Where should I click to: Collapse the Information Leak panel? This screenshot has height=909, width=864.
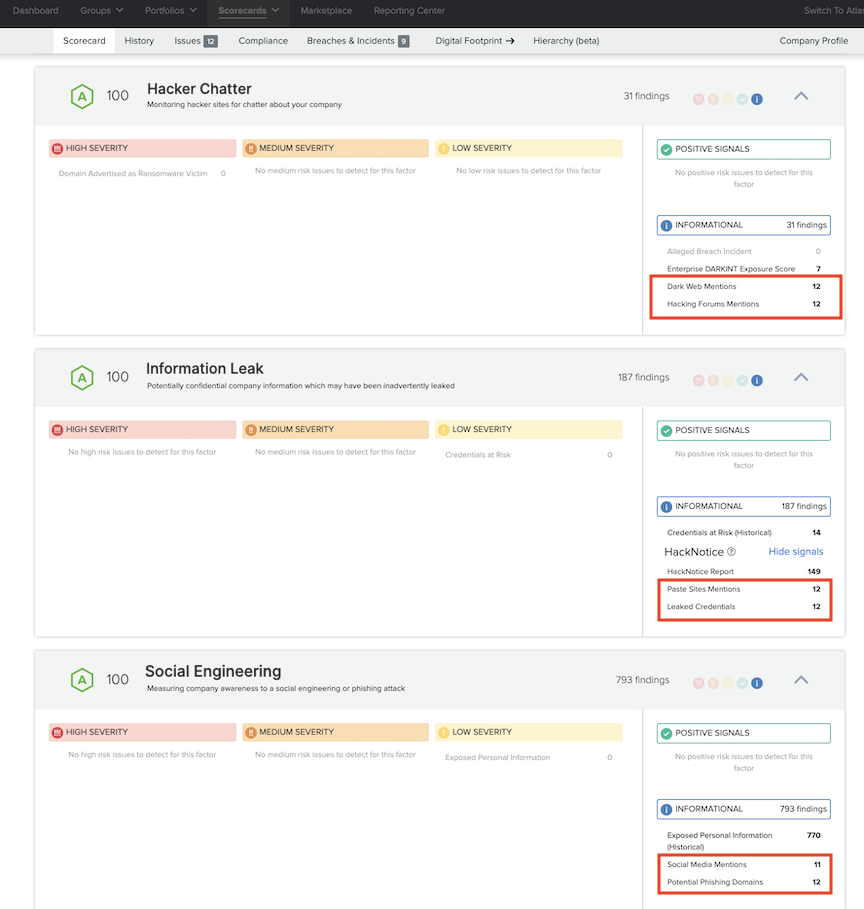click(x=800, y=378)
